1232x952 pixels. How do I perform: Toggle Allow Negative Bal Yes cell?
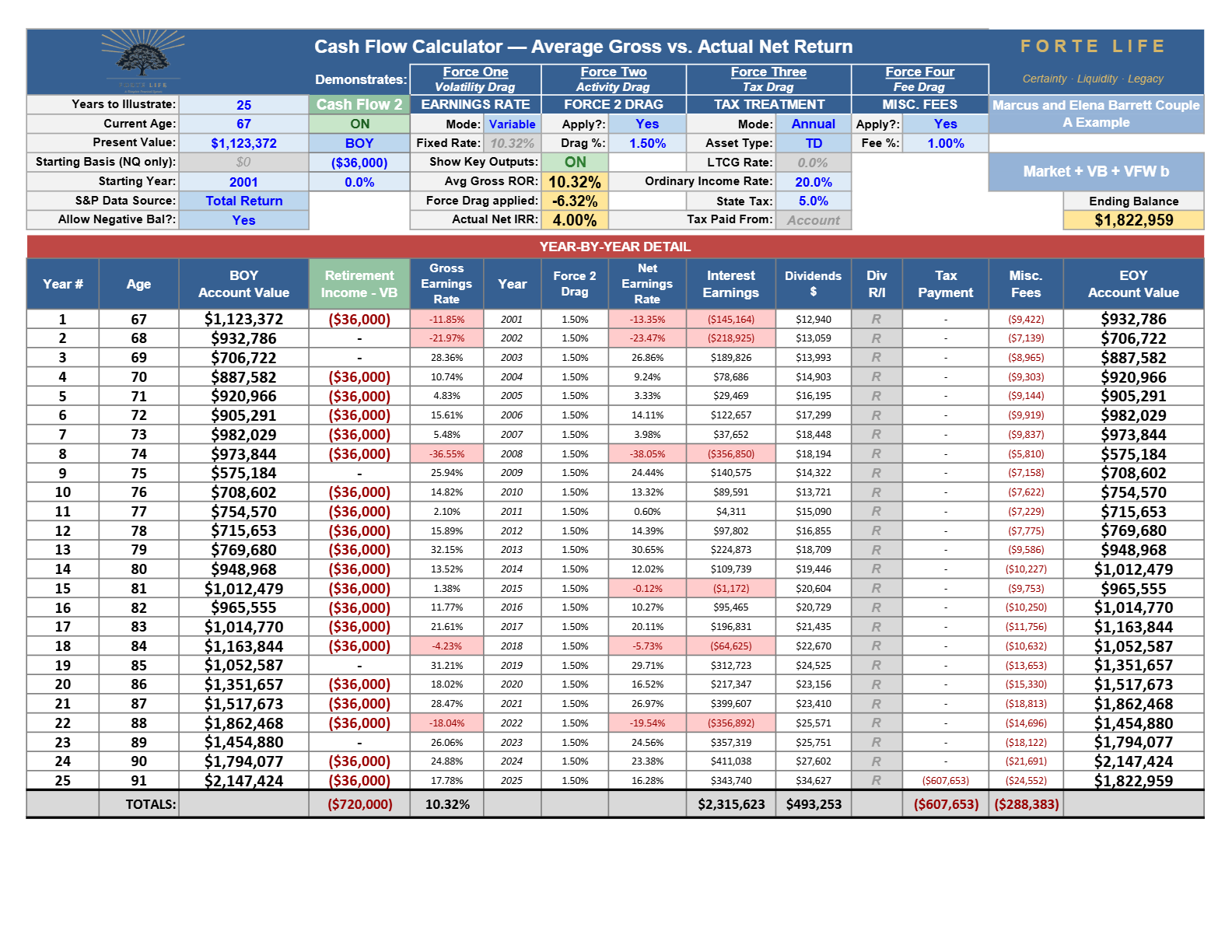pos(243,220)
